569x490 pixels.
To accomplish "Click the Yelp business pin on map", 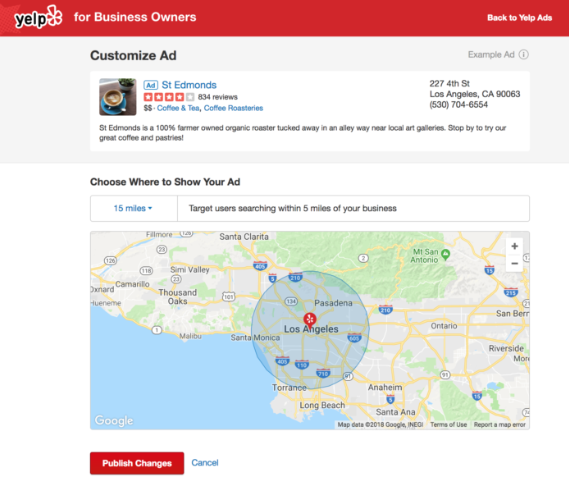I will coord(310,320).
